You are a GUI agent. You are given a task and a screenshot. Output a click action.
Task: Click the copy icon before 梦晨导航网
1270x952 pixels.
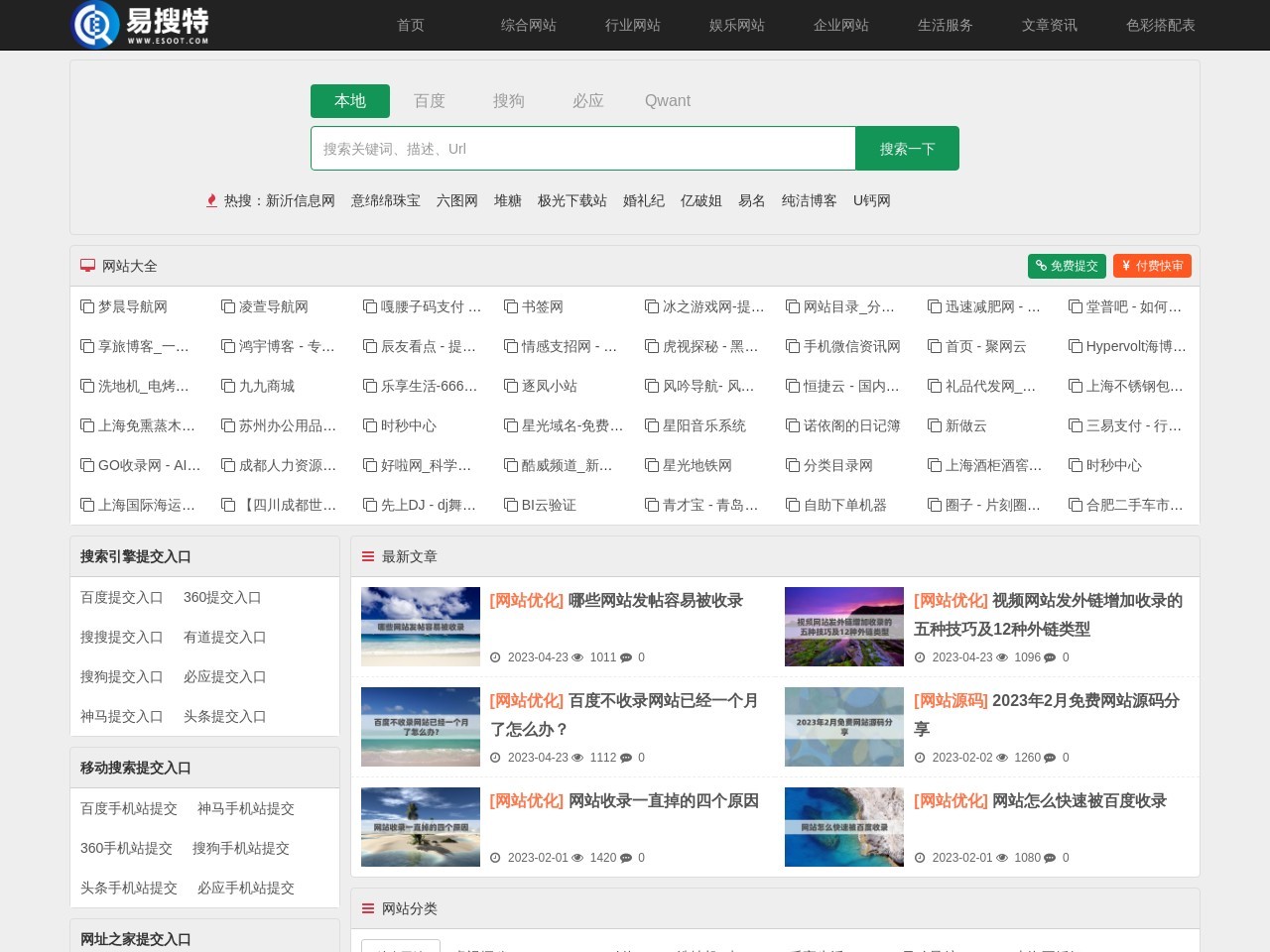pyautogui.click(x=87, y=306)
